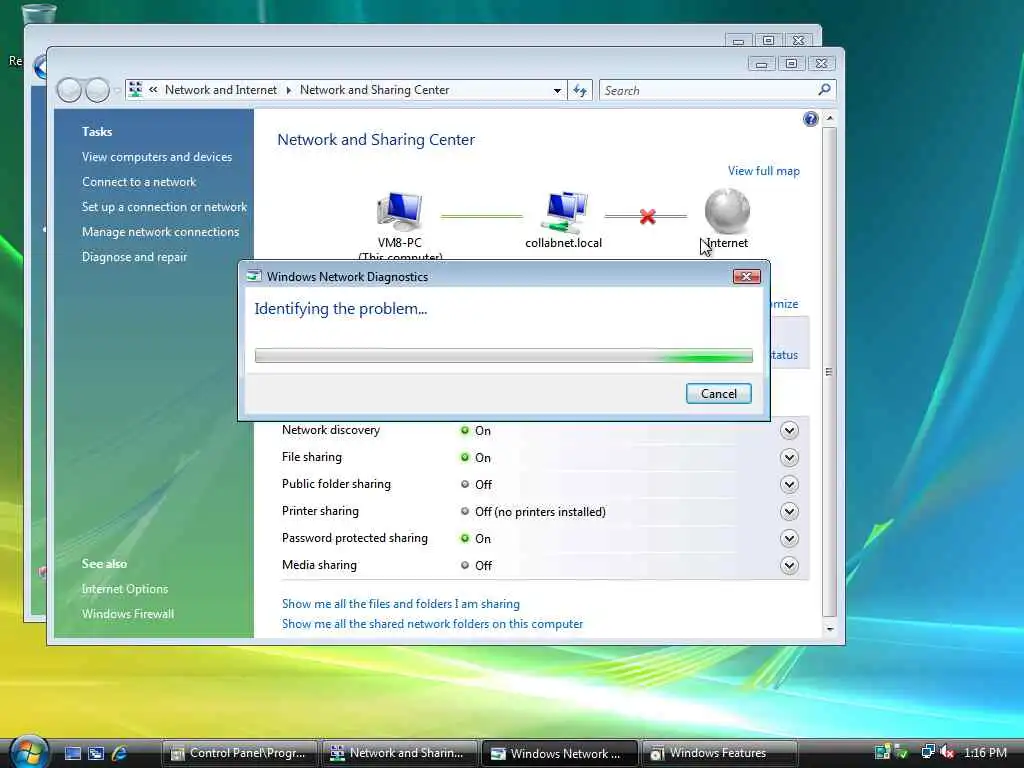The width and height of the screenshot is (1024, 768).
Task: Show all files and folders I am sharing
Action: 400,604
